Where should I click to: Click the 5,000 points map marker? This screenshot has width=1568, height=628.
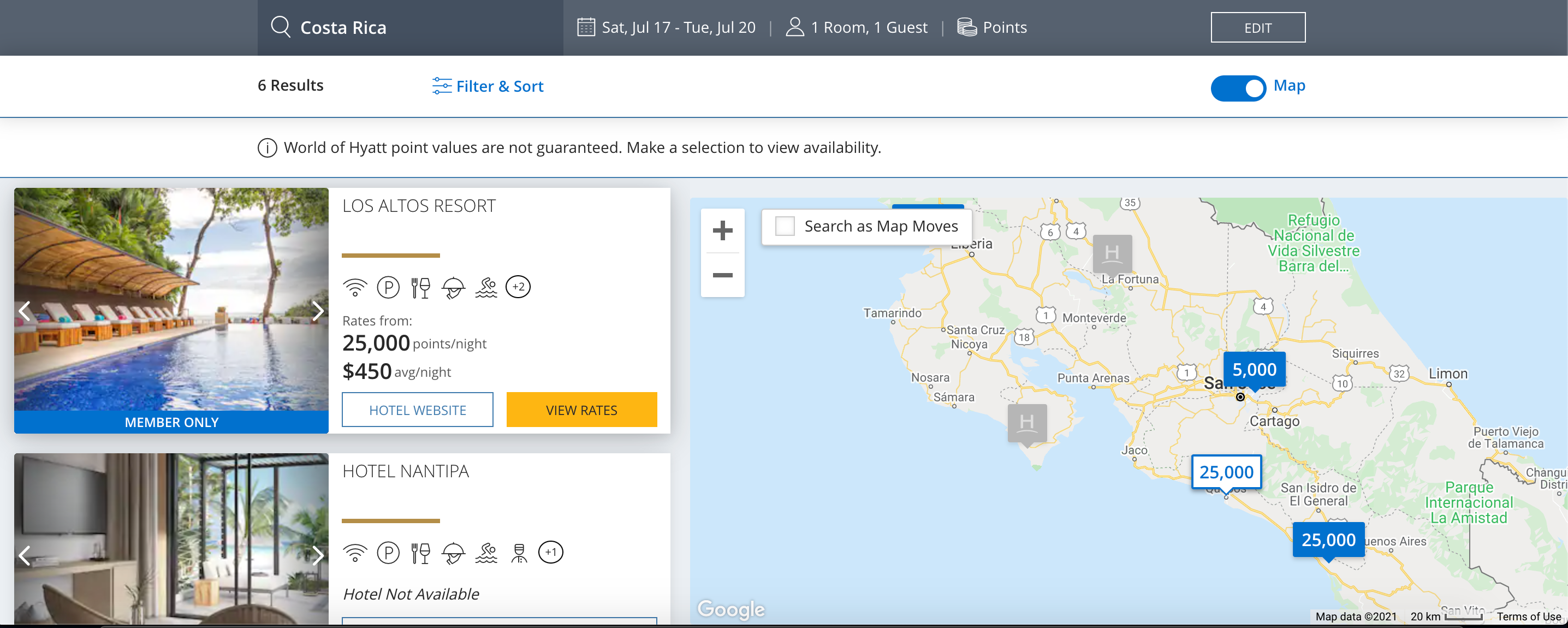(x=1254, y=370)
